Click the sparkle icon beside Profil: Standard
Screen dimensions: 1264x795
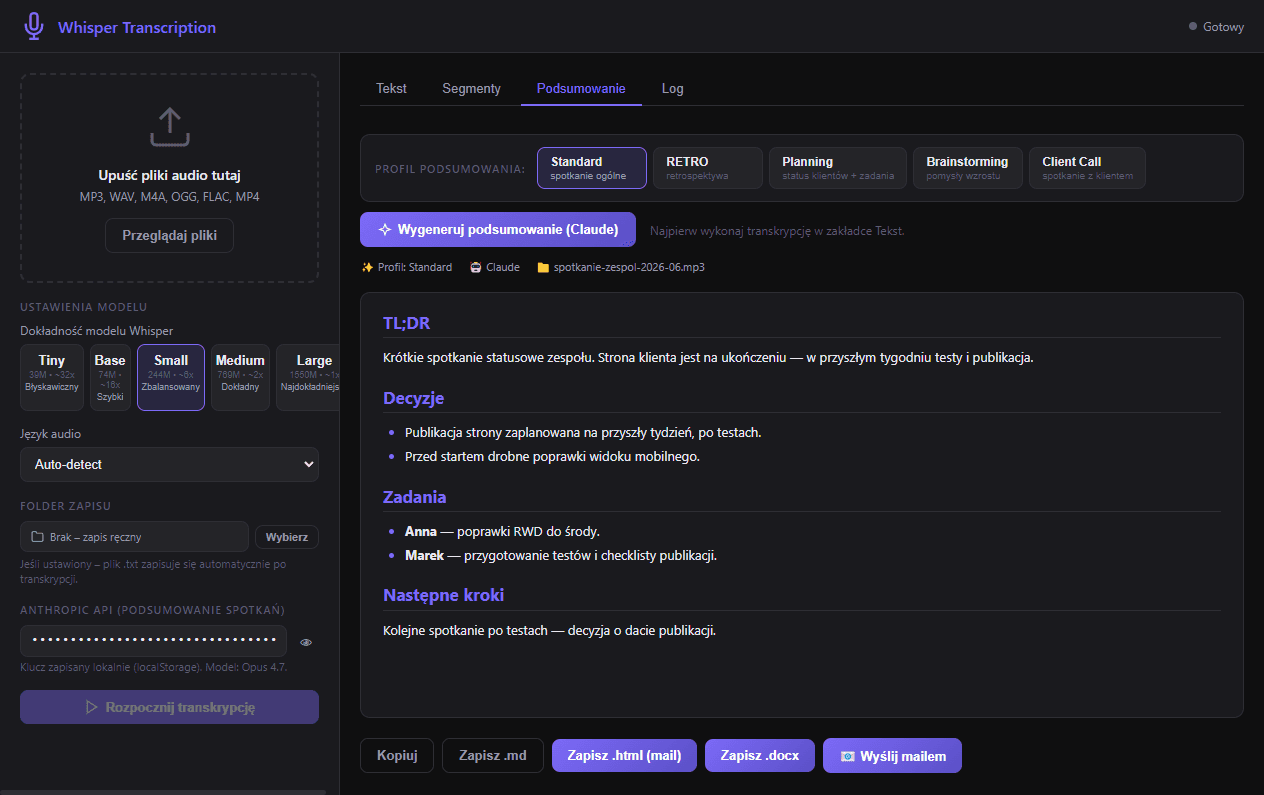coord(367,267)
